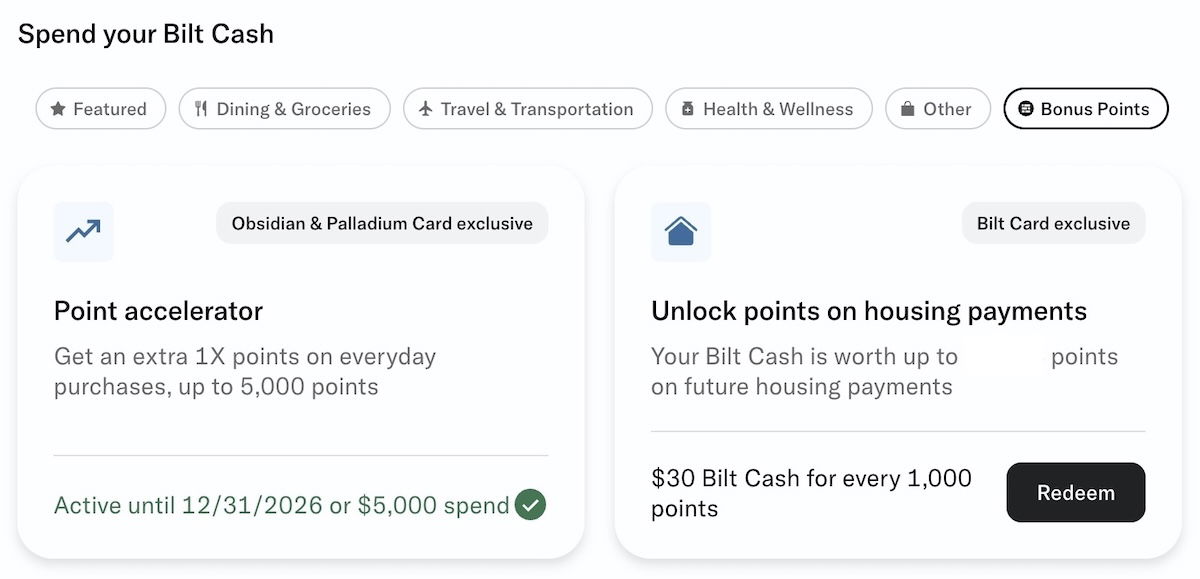Select the Featured category tab
Viewport: 1200px width, 579px height.
pyautogui.click(x=98, y=109)
